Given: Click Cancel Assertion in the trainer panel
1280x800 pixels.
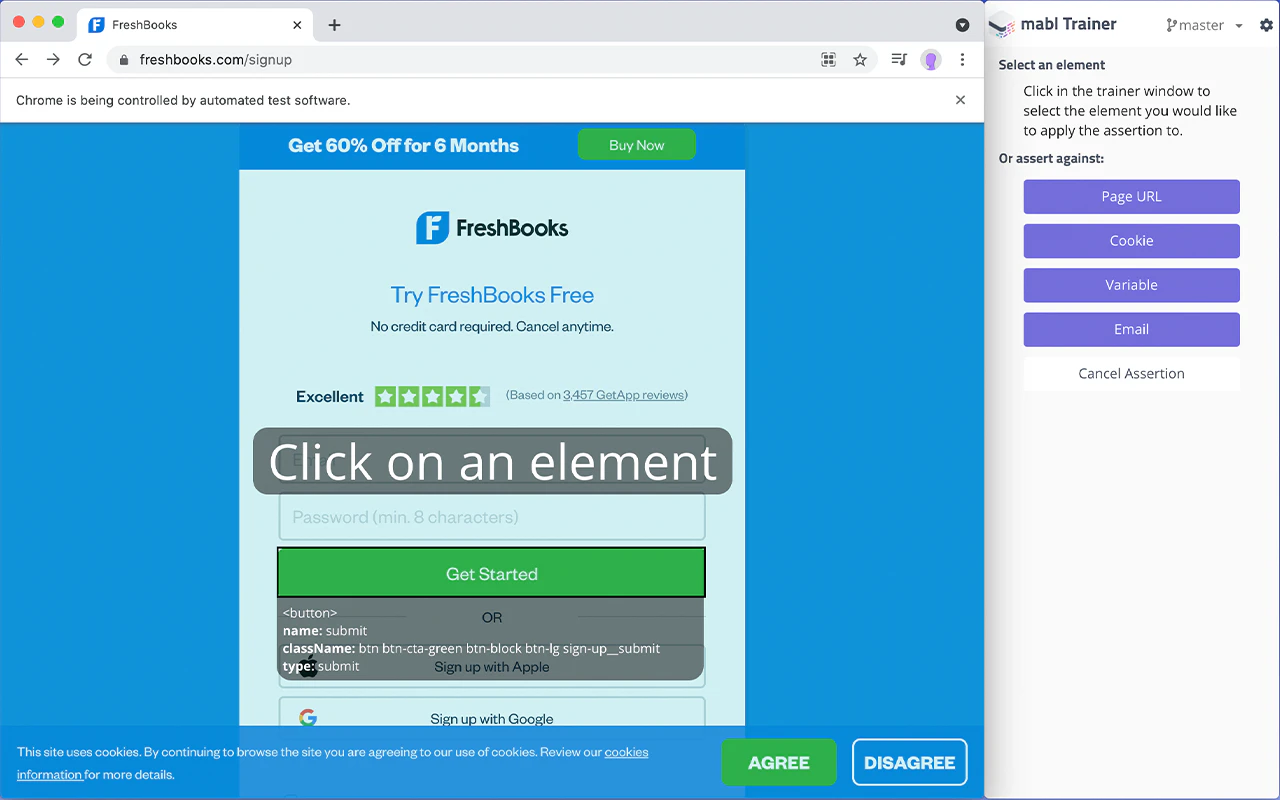Looking at the screenshot, I should (x=1131, y=373).
